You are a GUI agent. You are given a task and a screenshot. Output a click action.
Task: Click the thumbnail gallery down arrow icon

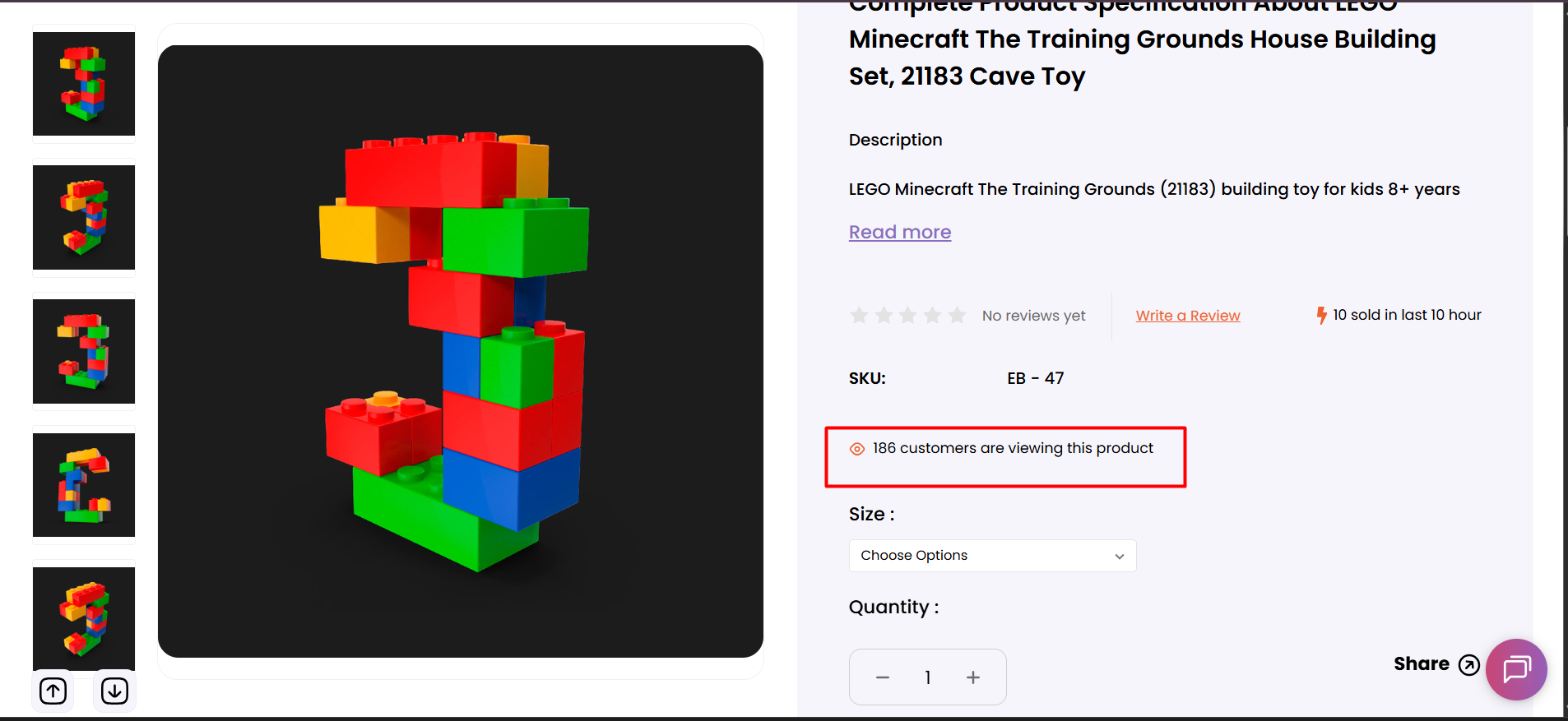point(114,691)
